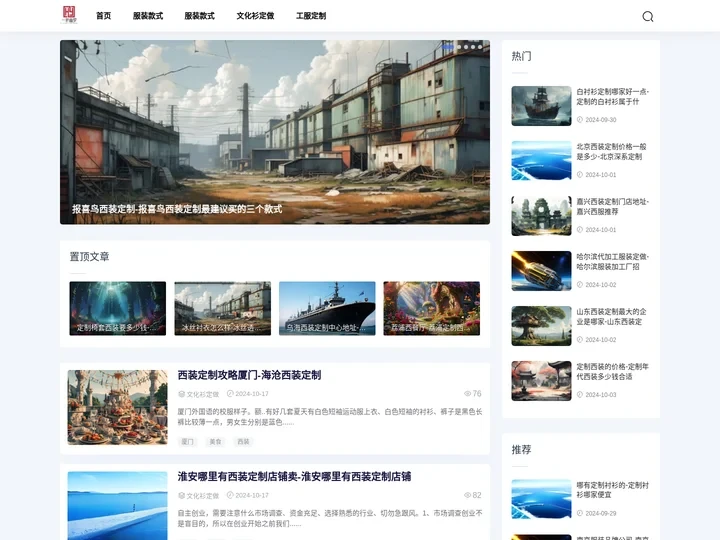The width and height of the screenshot is (720, 540).
Task: Click the excerpt starting 厦门外国语的校服样子
Action: (330, 417)
